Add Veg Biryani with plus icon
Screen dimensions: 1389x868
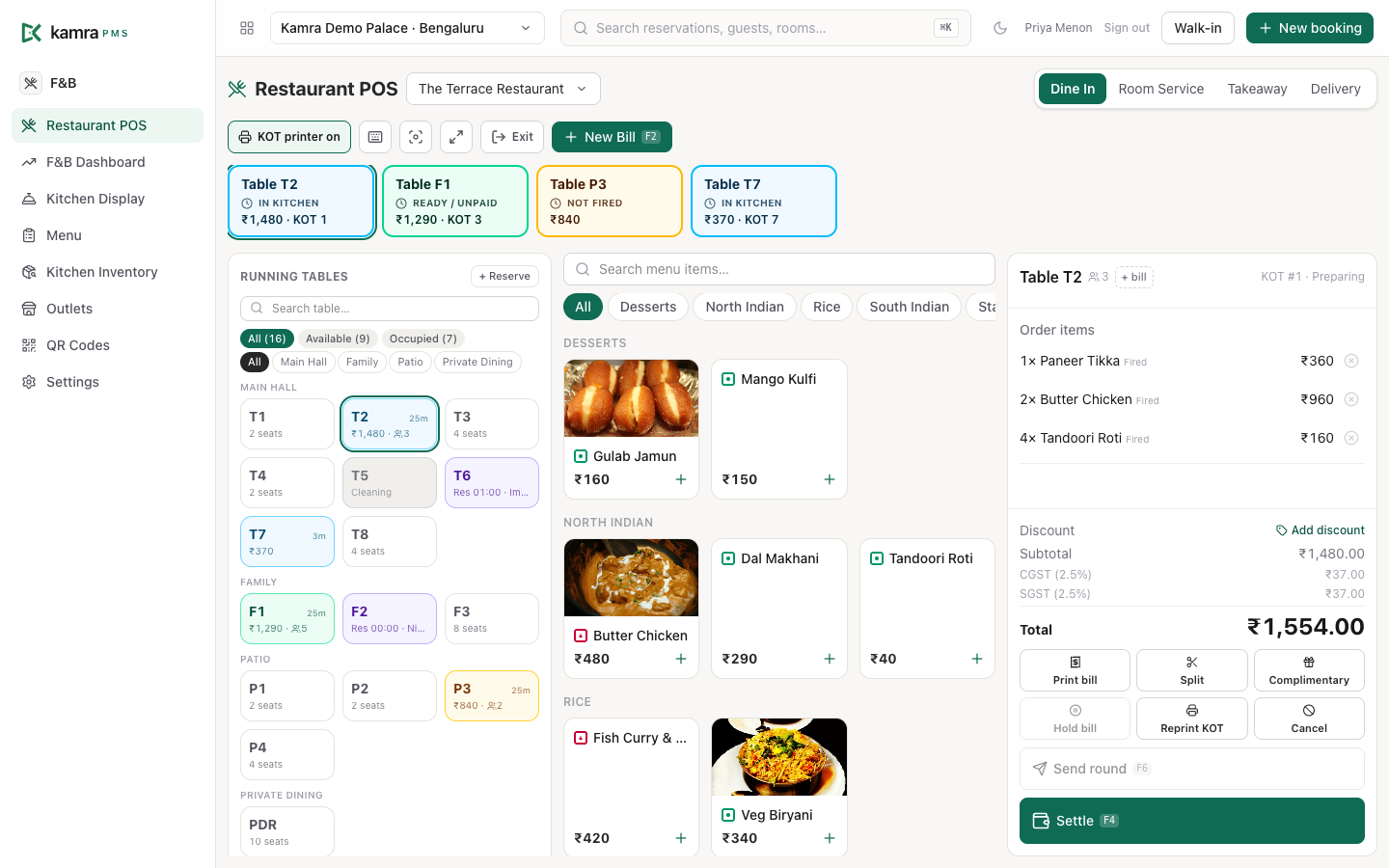830,838
